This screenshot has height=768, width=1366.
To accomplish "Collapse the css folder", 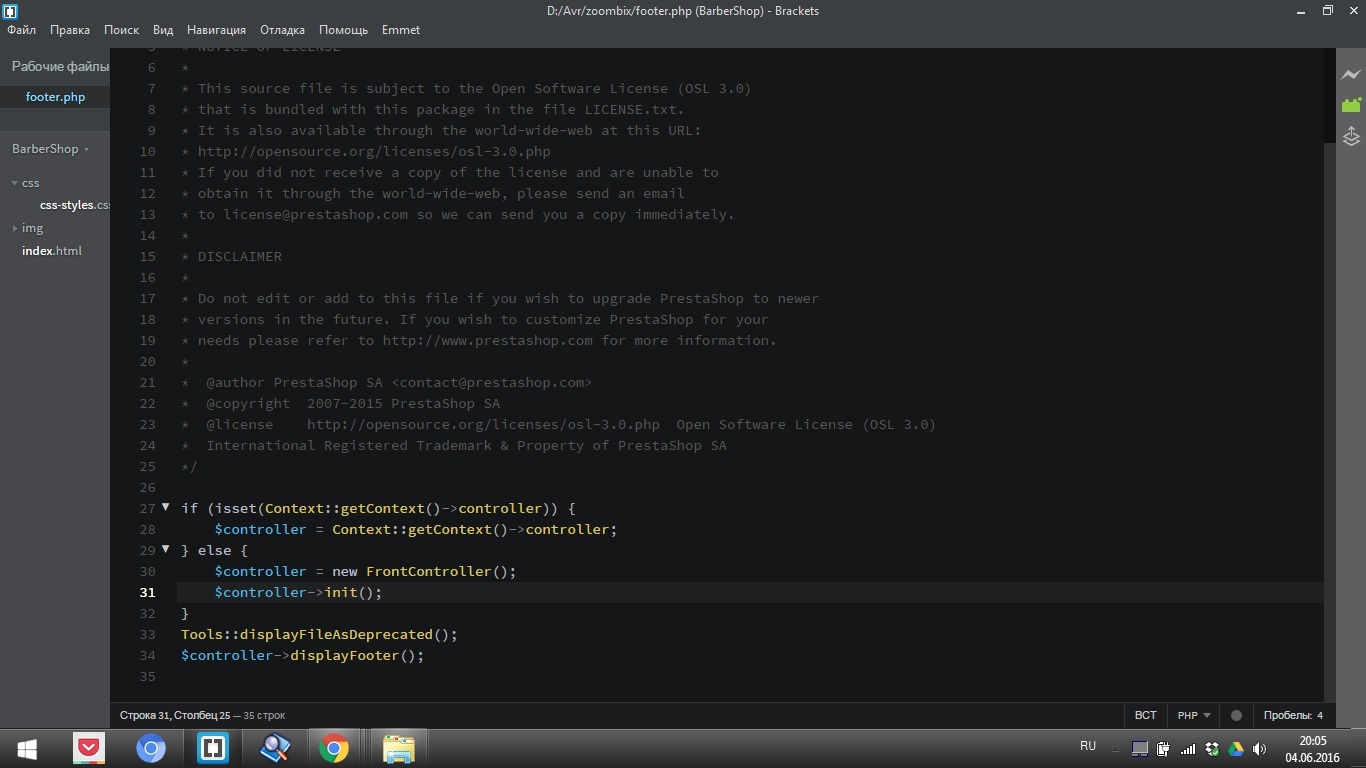I will (15, 183).
